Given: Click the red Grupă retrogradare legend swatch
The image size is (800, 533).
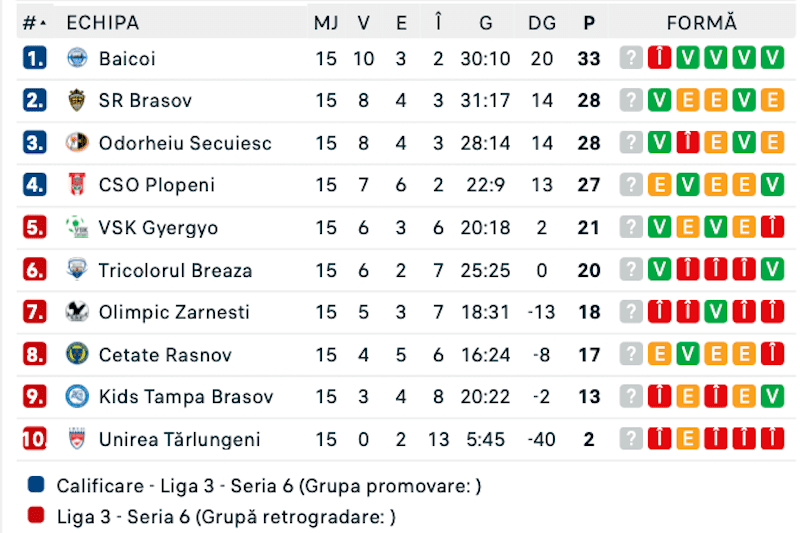Looking at the screenshot, I should point(36,515).
